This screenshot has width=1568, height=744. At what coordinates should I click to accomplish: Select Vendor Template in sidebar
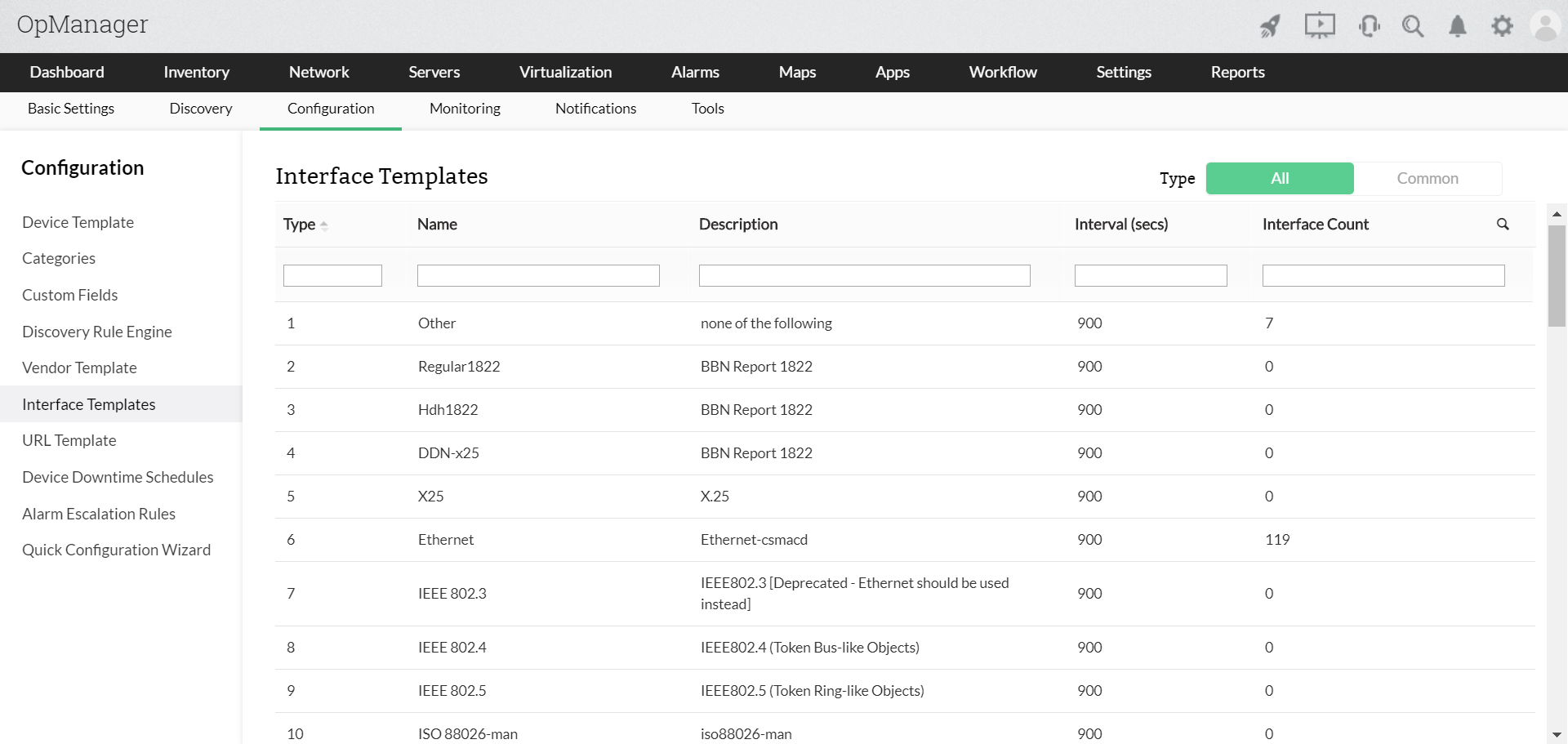pyautogui.click(x=79, y=368)
